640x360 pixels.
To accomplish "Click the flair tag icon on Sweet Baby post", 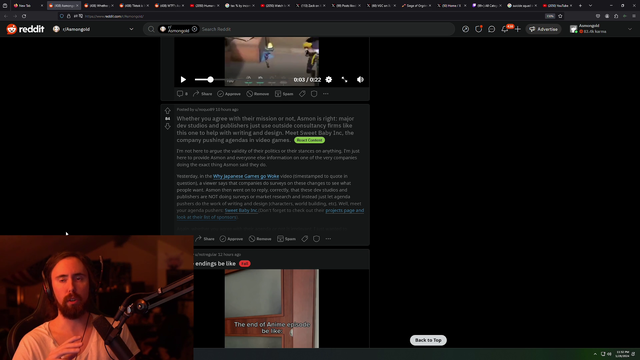I will (x=304, y=239).
